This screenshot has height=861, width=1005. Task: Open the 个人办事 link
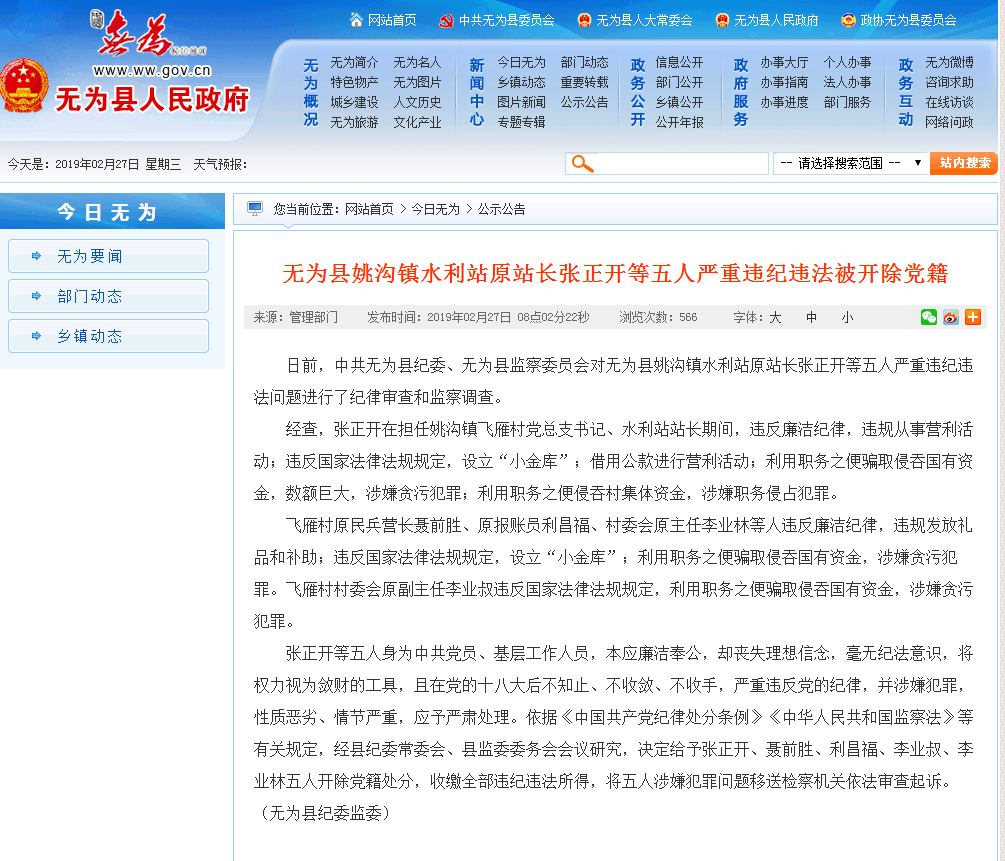[847, 62]
